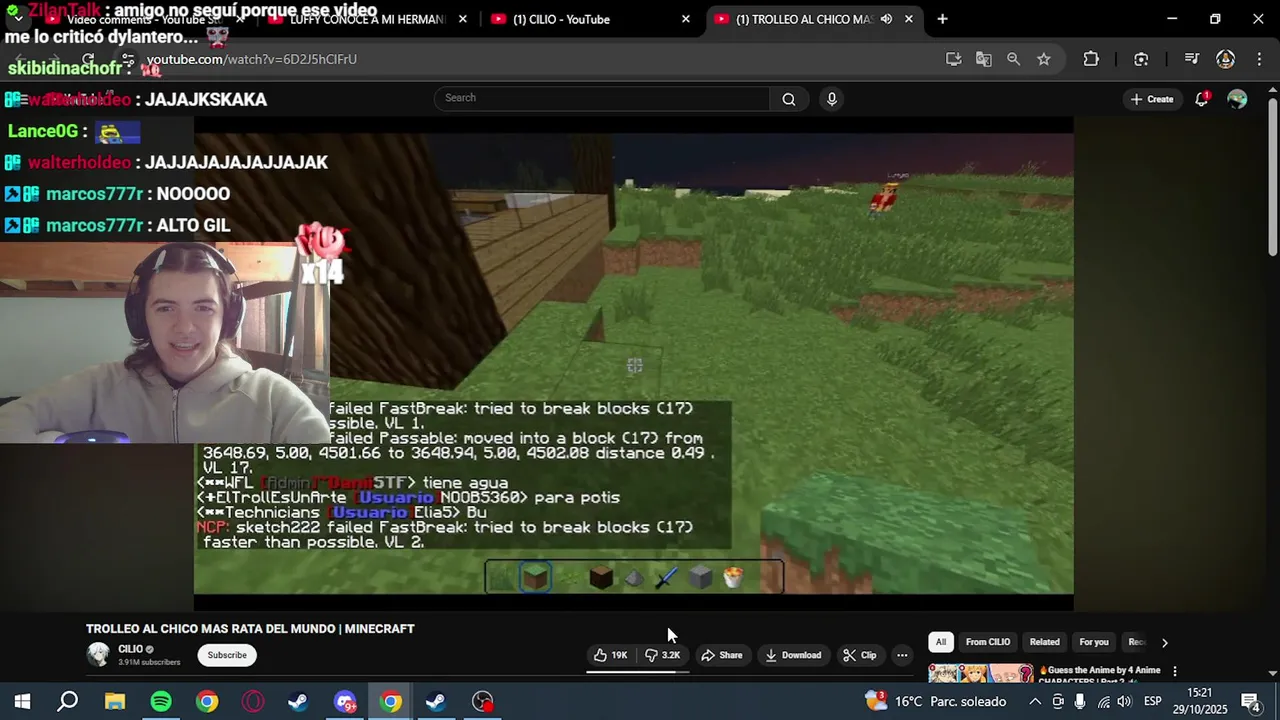Open the ESP language switcher
This screenshot has width=1280, height=720.
pos(1152,701)
